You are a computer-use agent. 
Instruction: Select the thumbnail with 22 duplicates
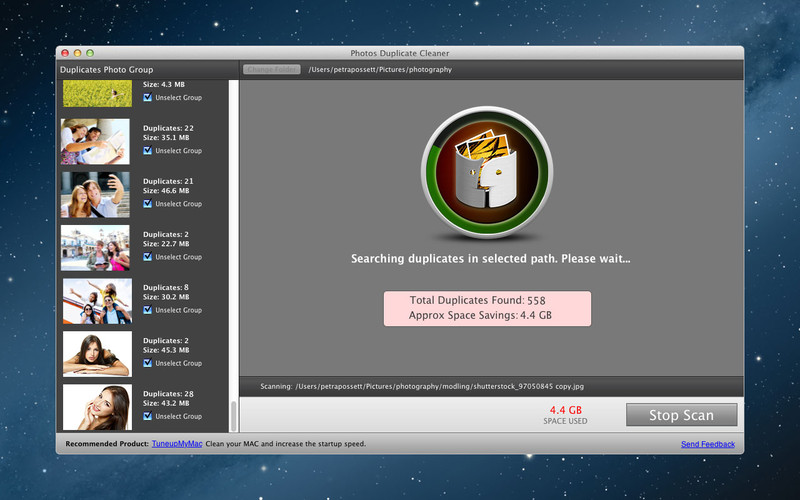[96, 141]
